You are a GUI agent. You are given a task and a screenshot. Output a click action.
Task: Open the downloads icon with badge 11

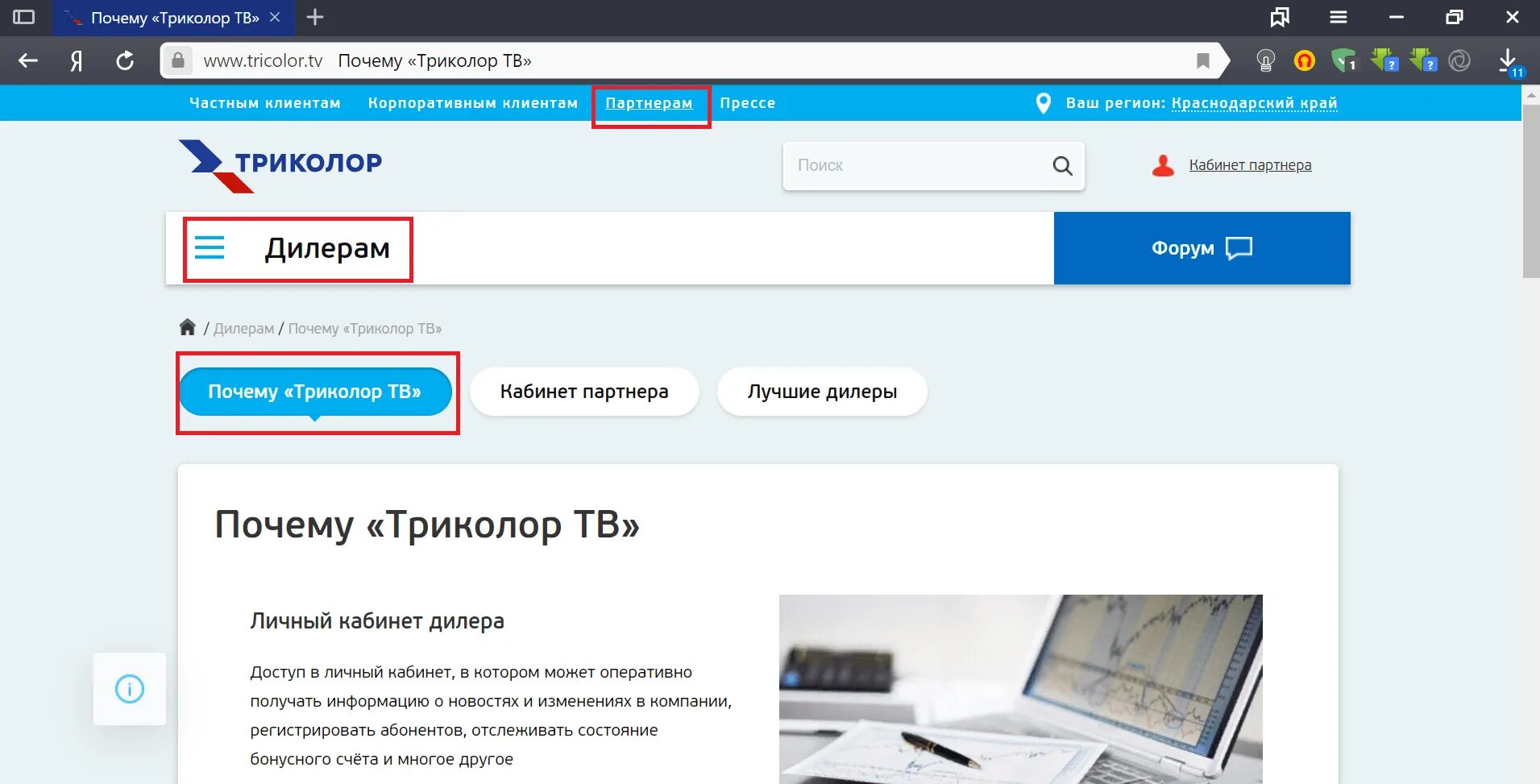click(1509, 62)
